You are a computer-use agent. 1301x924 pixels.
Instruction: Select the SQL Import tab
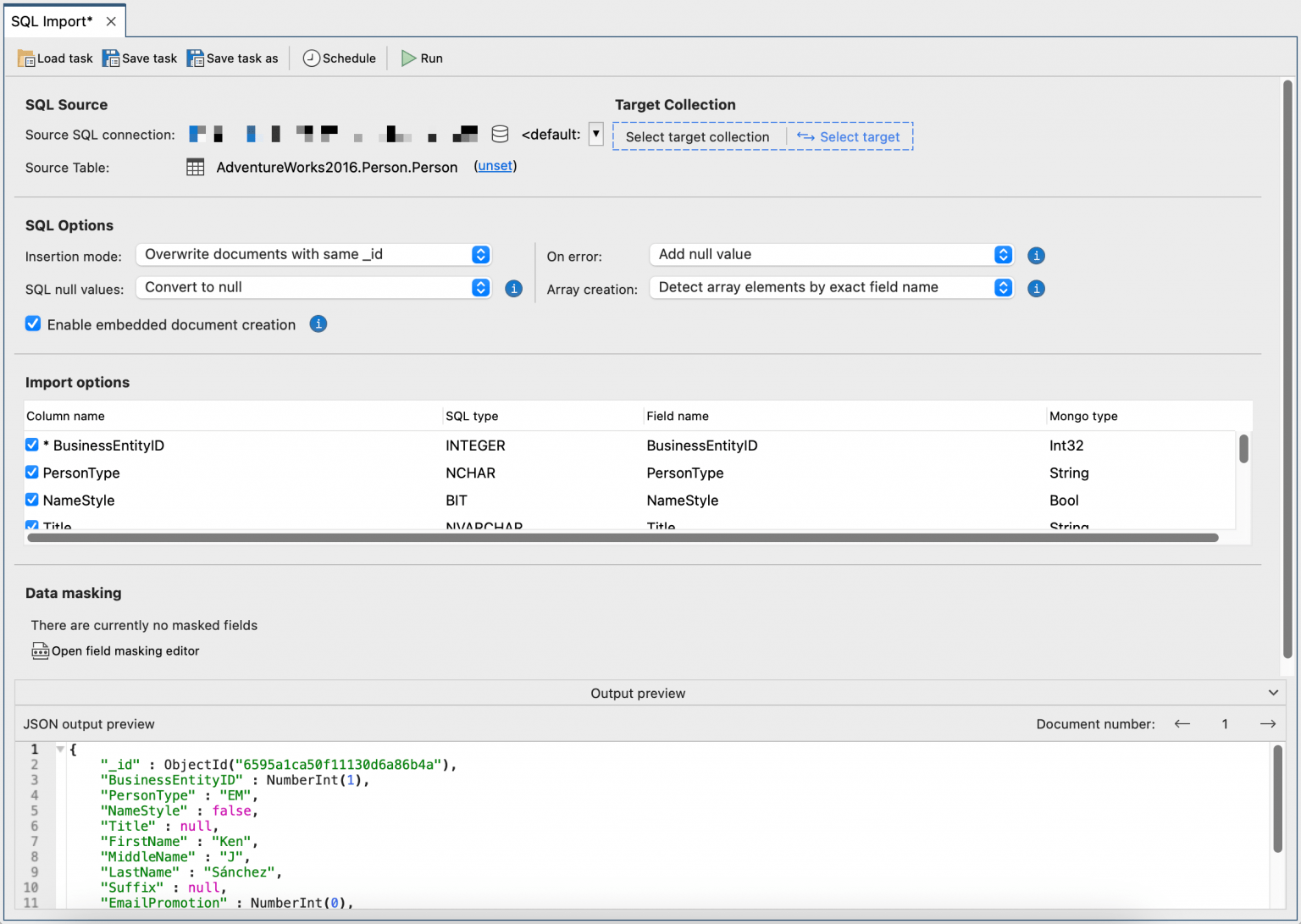pos(52,22)
